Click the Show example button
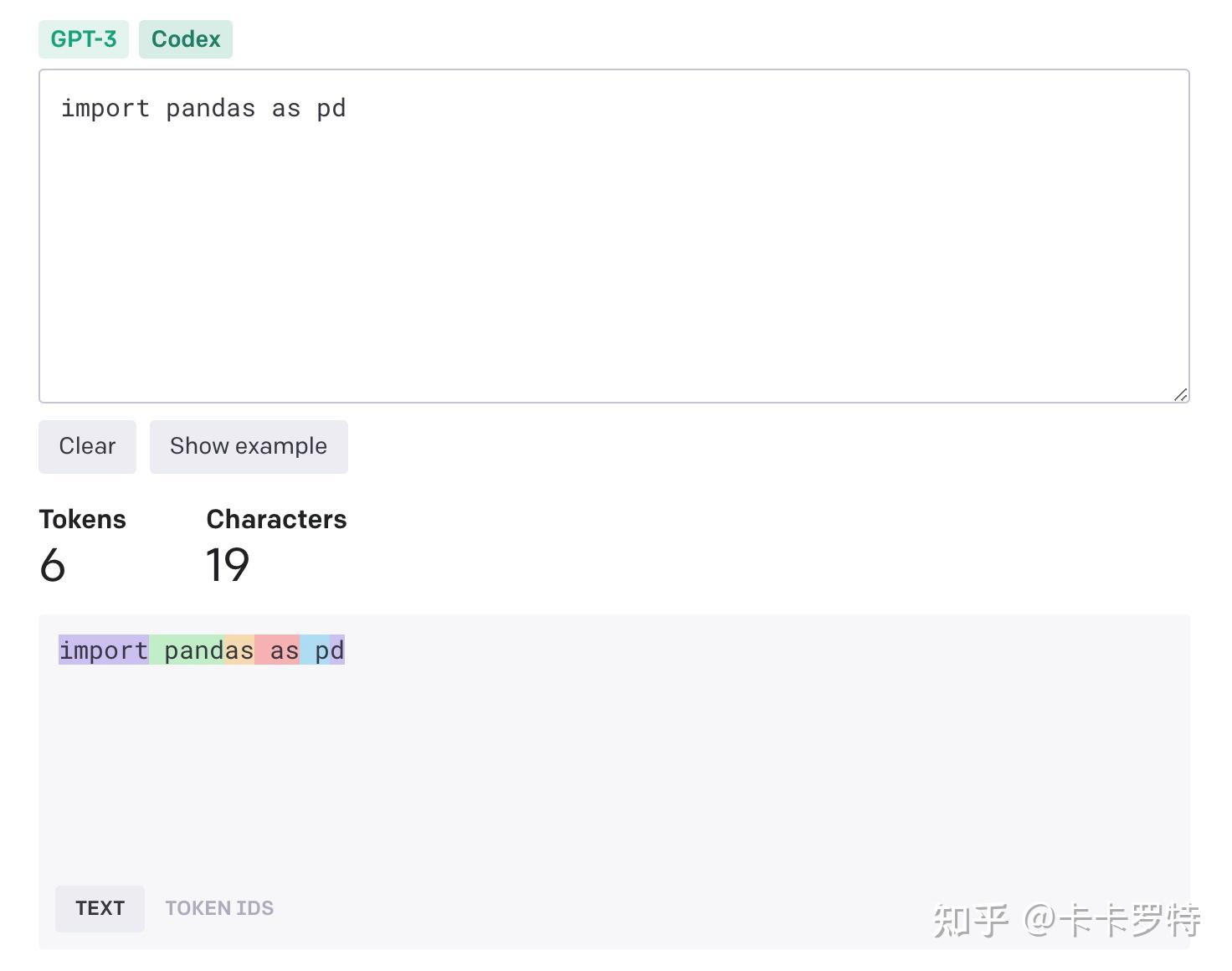Screen dimensions: 1232x971 [x=248, y=446]
